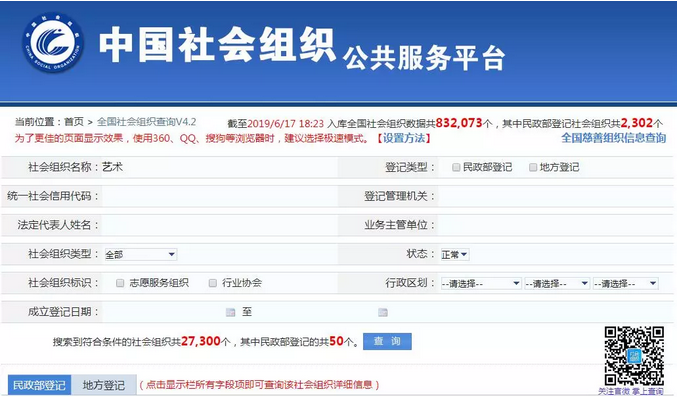678x397 pixels.
Task: Tick the 志愿服务组织 checkbox
Action: point(120,283)
